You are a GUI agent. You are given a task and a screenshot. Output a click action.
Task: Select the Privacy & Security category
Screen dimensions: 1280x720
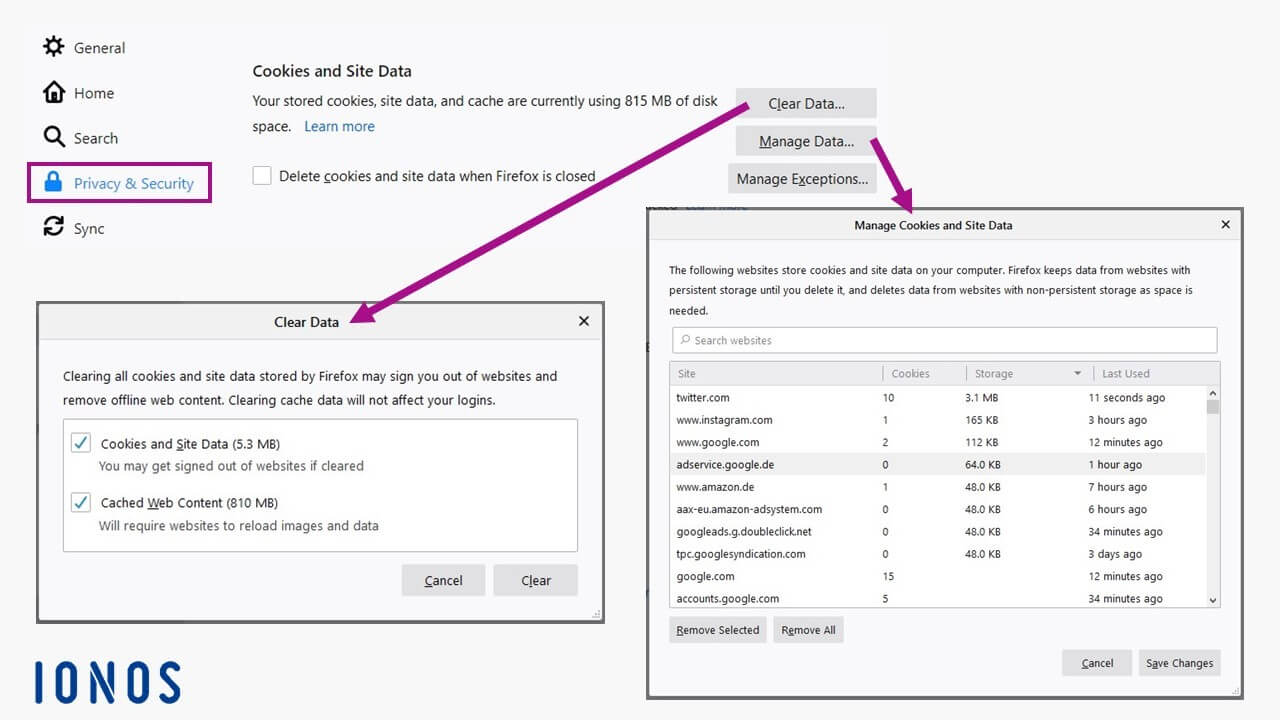(119, 183)
